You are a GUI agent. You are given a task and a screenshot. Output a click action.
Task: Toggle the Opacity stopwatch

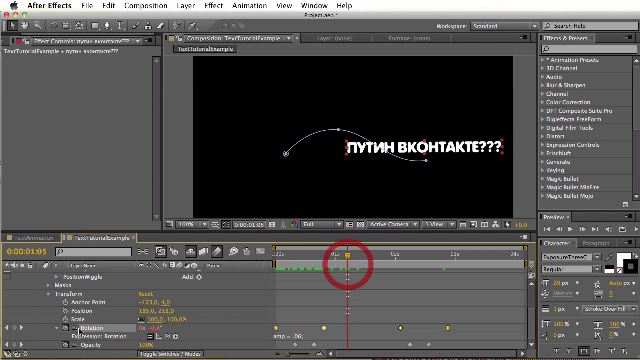(x=65, y=345)
